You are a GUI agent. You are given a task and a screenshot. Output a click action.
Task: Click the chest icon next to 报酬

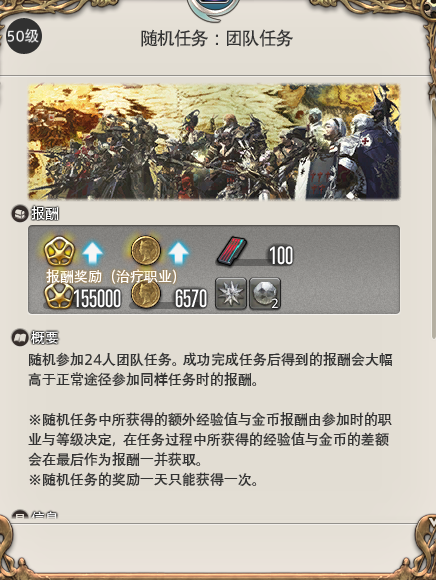(x=19, y=214)
